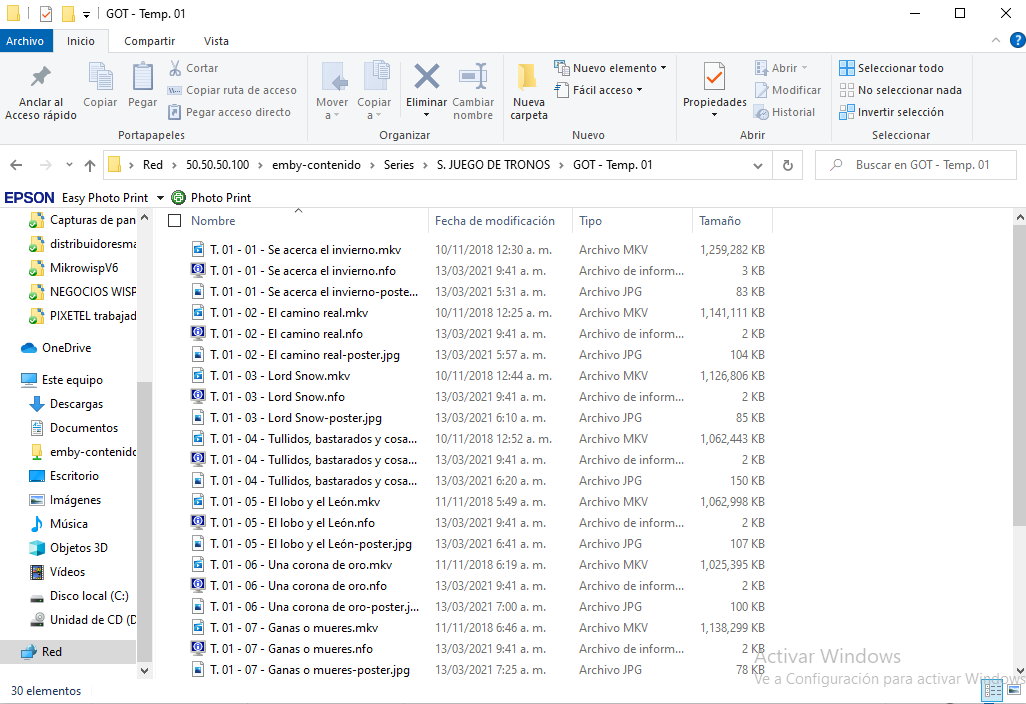Open the Fácil acceso dropdown
The height and width of the screenshot is (704, 1026).
point(639,90)
